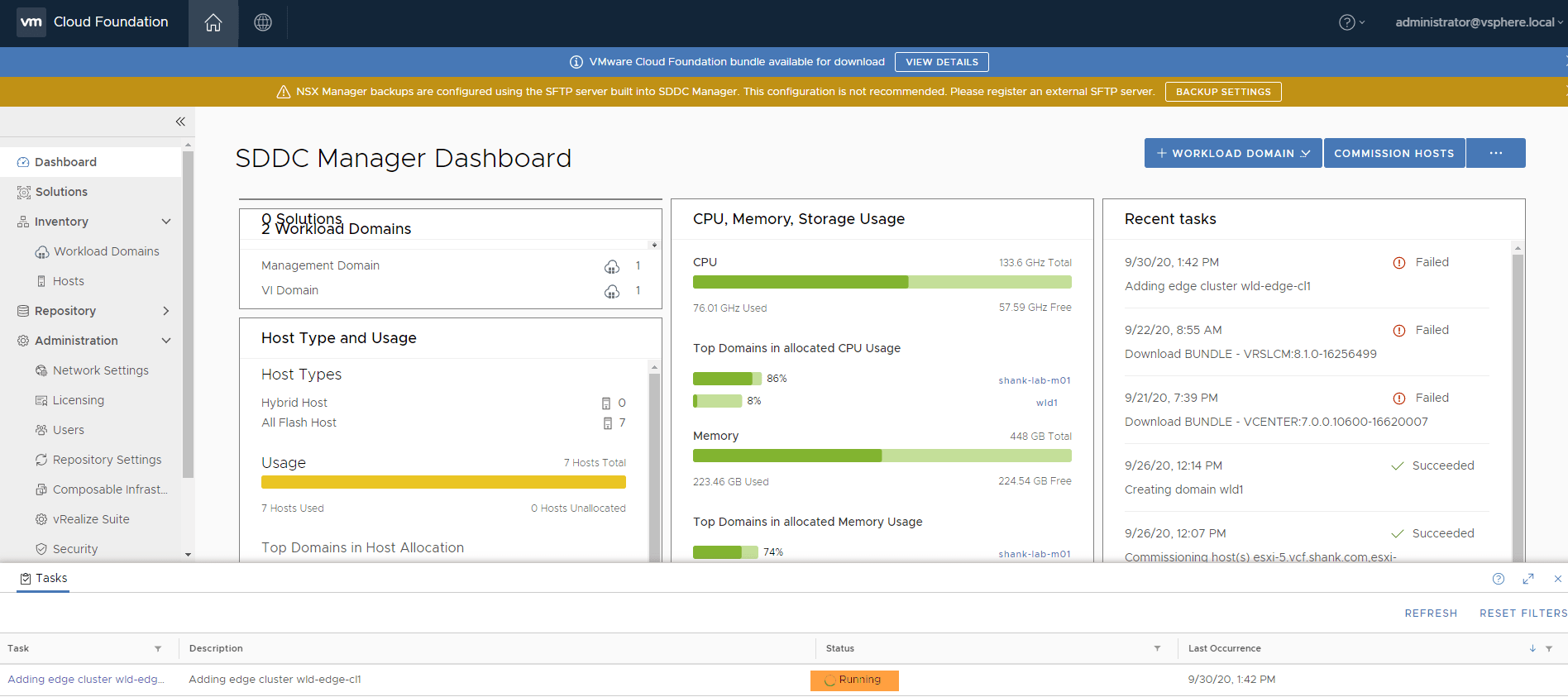
Task: Click the globe icon in top bar
Action: pos(263,22)
